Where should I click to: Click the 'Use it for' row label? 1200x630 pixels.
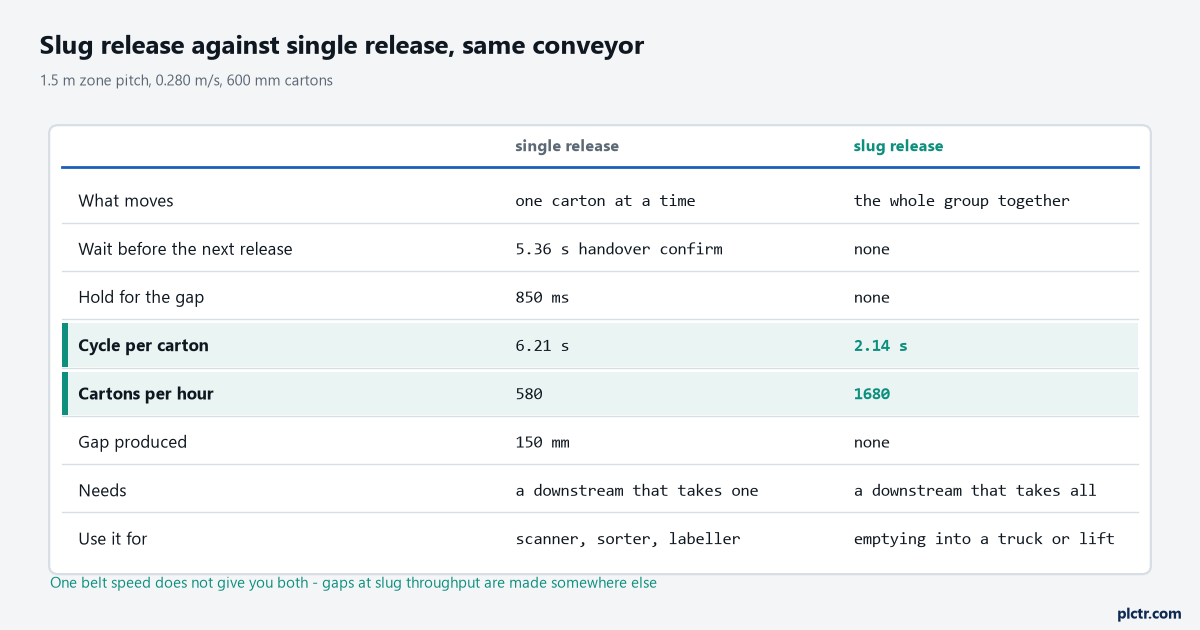[x=112, y=539]
